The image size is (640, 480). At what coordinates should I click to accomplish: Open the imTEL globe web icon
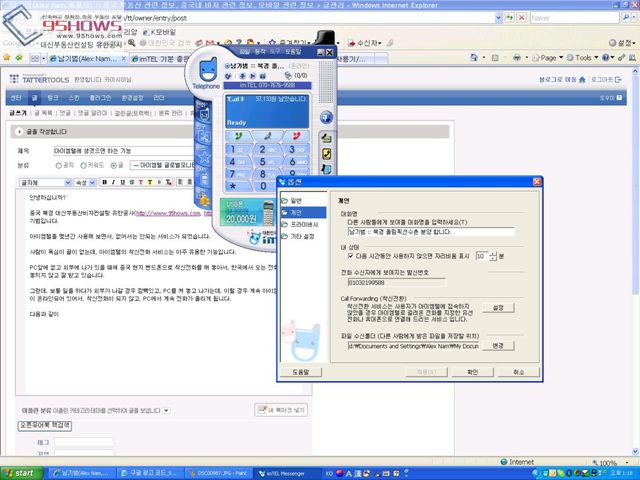(326, 118)
